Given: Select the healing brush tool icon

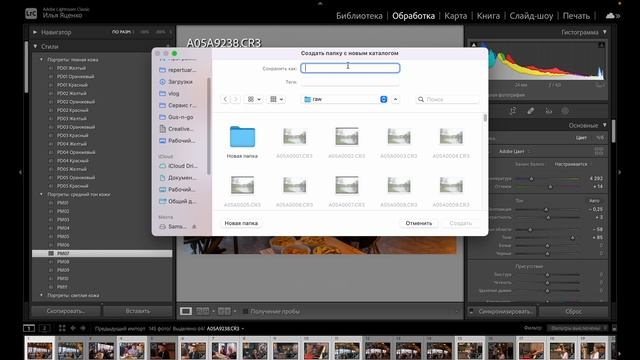Looking at the screenshot, I should 531,111.
